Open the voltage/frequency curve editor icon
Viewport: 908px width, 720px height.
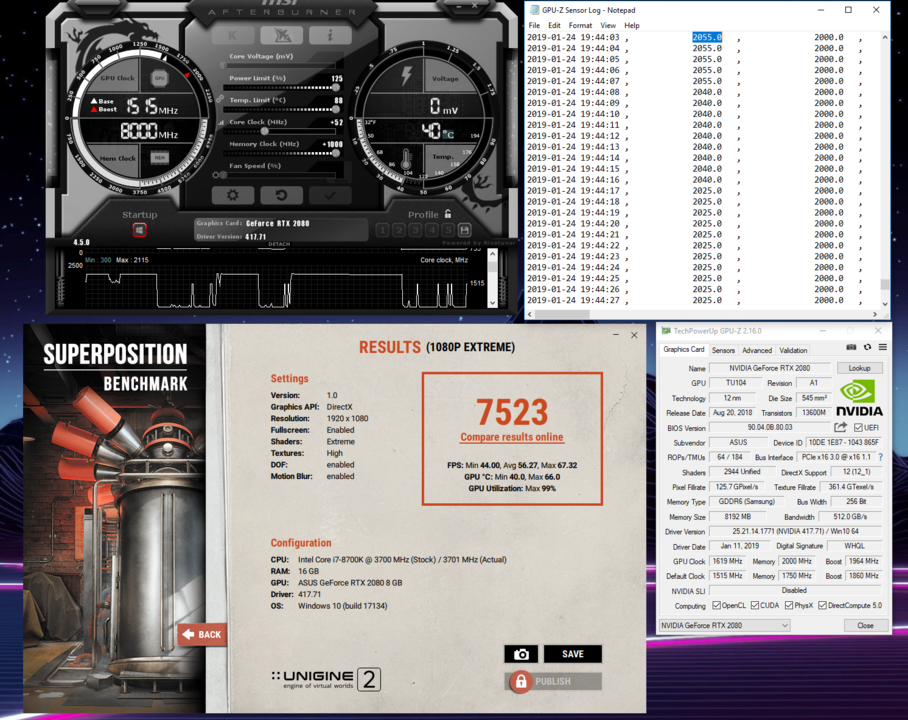221,123
